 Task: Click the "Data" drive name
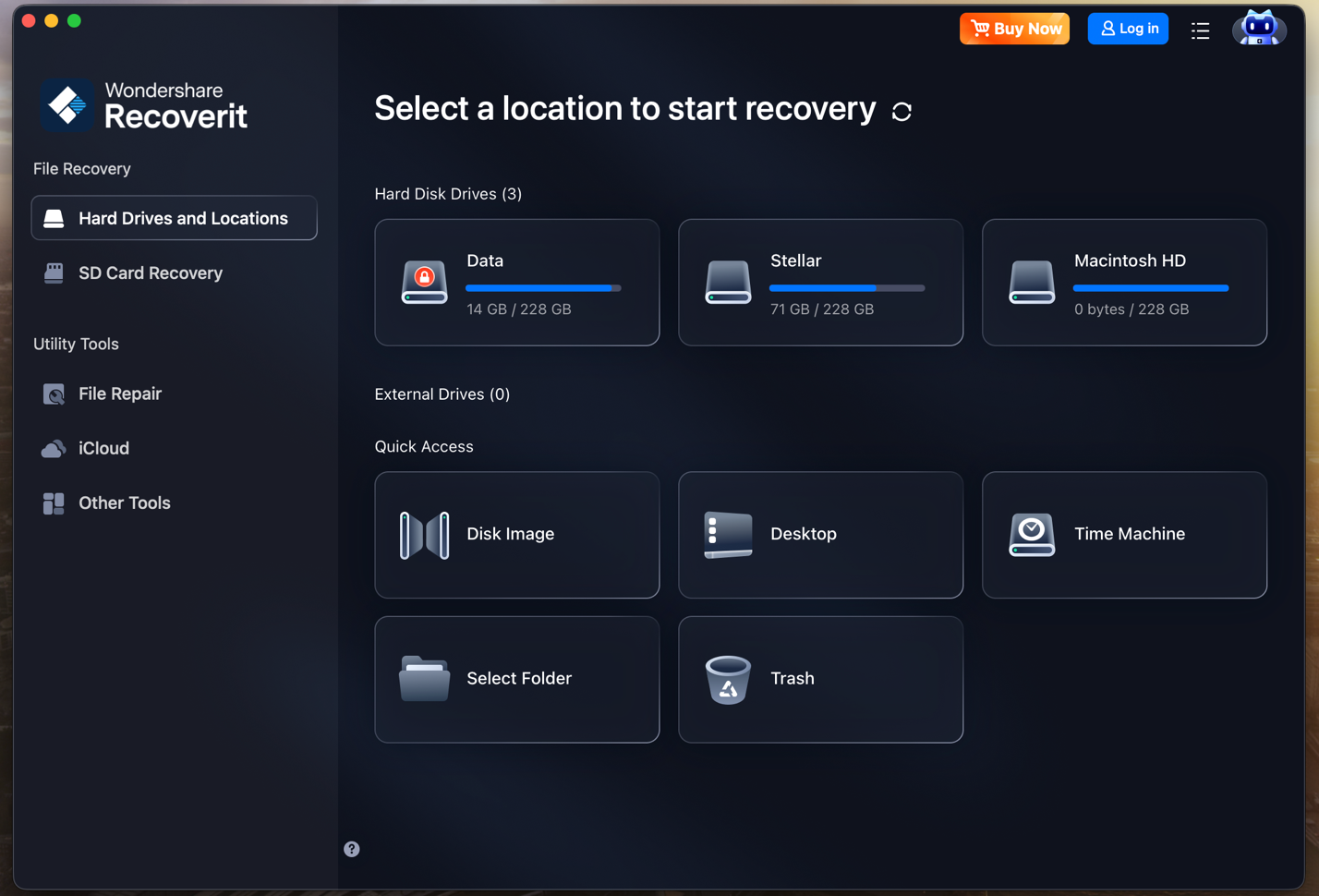(x=485, y=261)
